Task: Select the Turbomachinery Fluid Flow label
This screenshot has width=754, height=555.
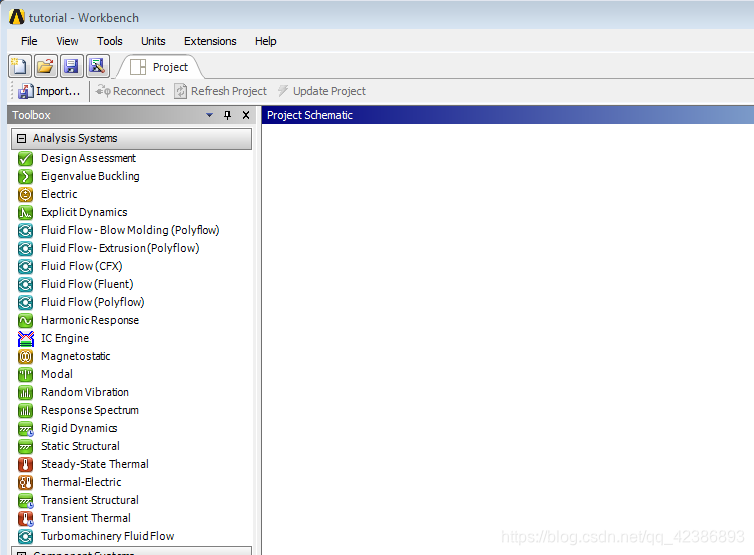Action: (107, 536)
